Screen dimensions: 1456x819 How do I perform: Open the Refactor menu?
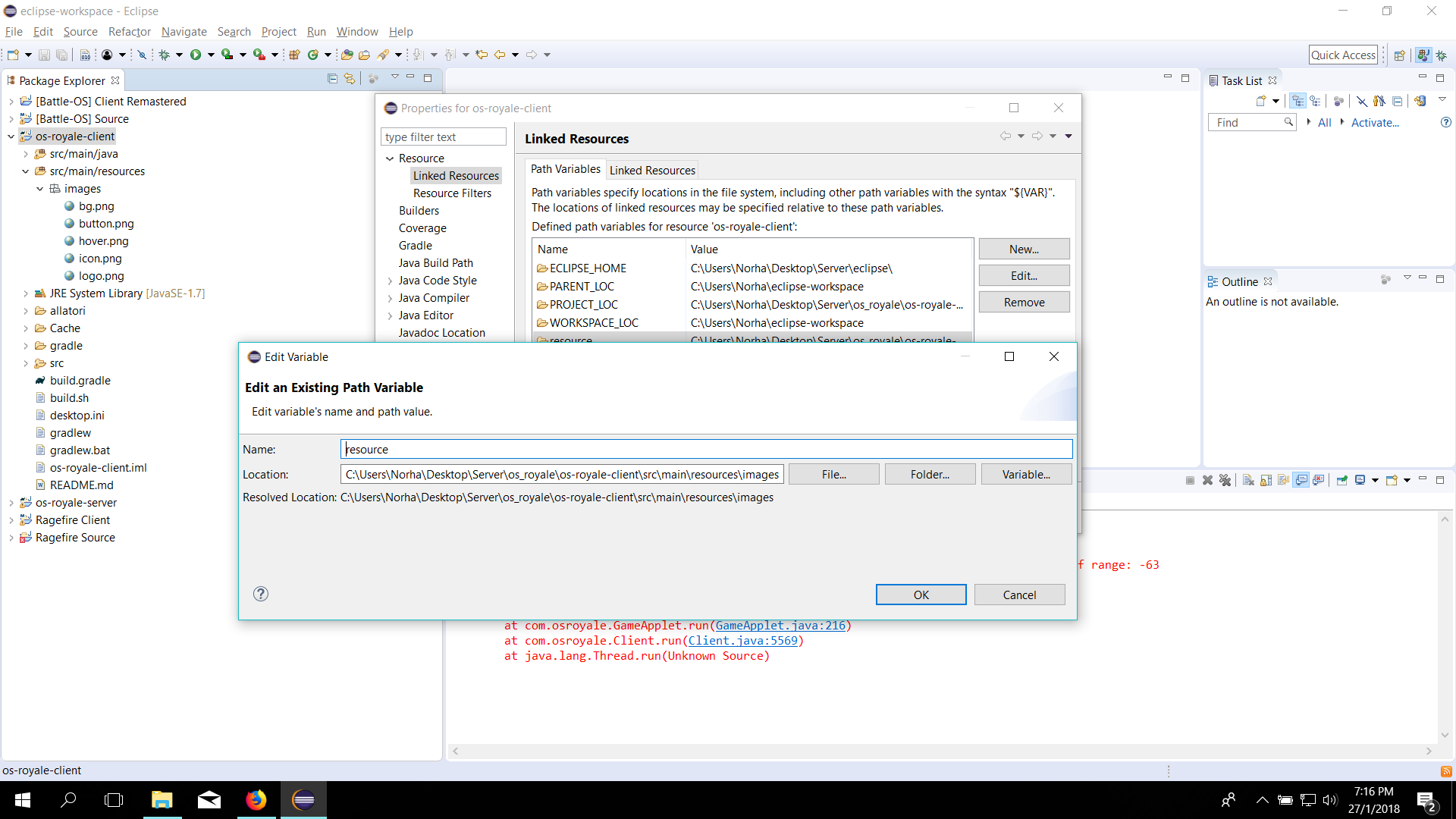(x=130, y=32)
